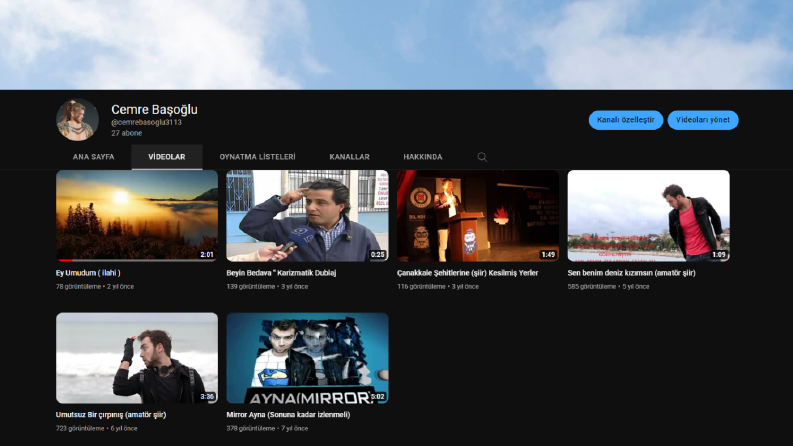This screenshot has width=793, height=446.
Task: Click the 27 abone subscriber count
Action: click(x=126, y=133)
